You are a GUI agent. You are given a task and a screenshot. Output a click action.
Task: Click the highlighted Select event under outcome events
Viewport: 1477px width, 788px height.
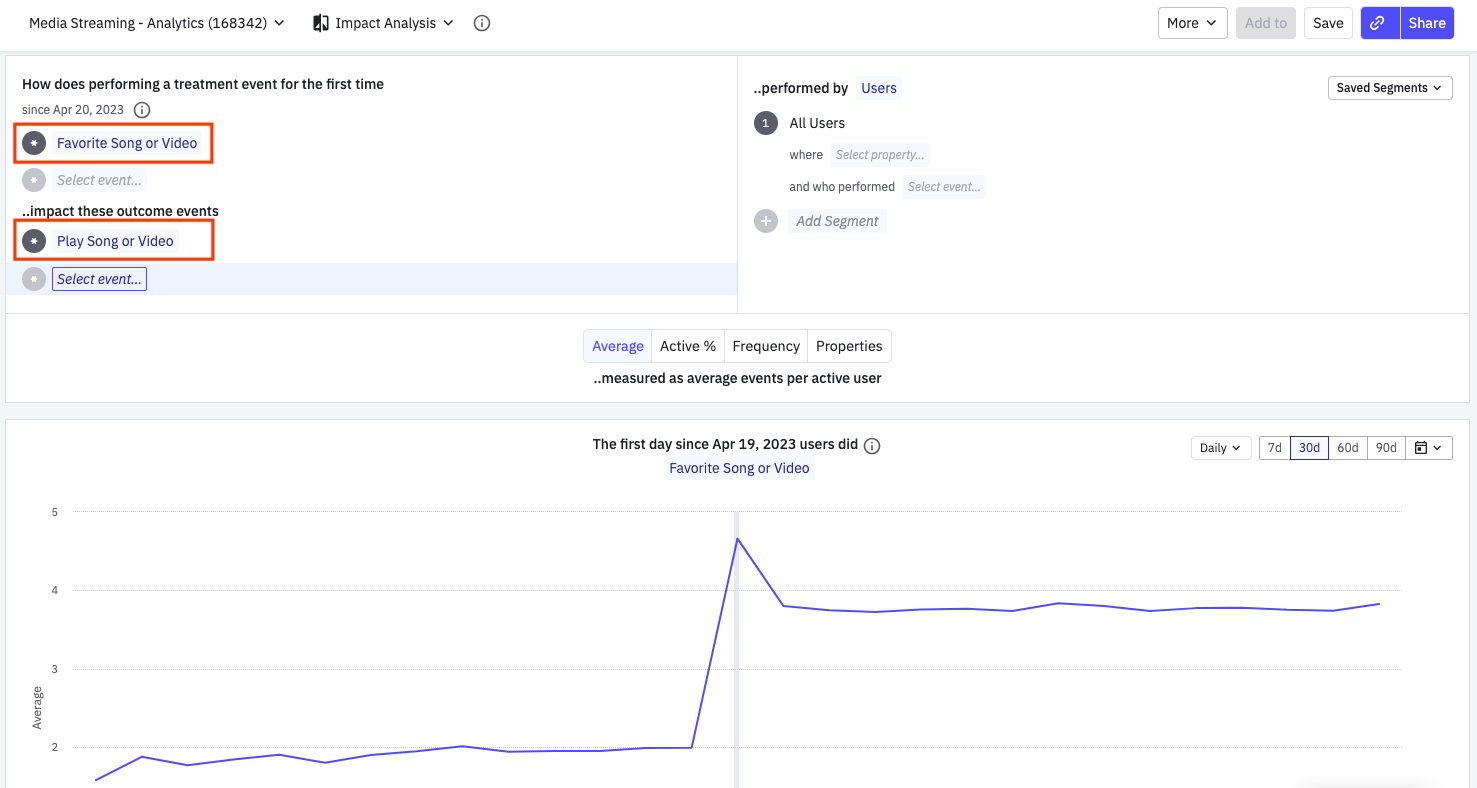(99, 279)
